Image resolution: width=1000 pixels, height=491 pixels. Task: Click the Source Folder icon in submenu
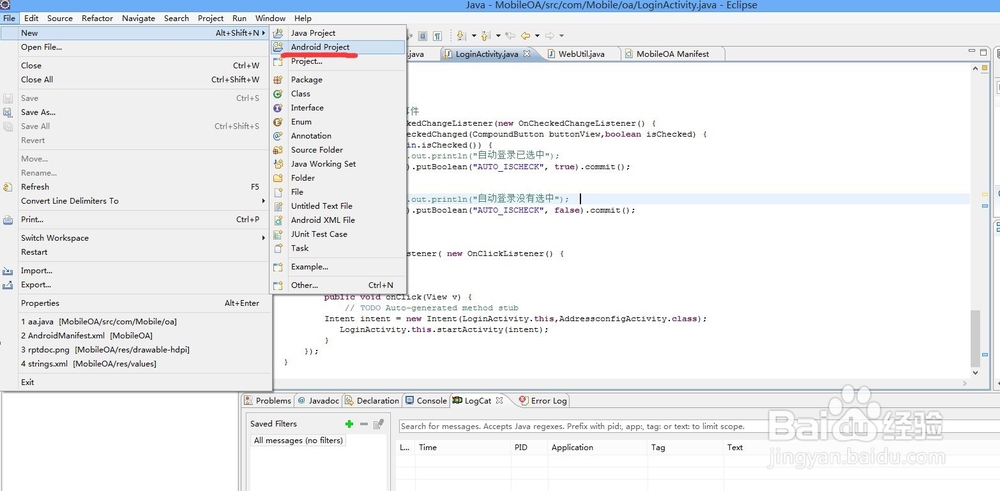click(x=278, y=150)
